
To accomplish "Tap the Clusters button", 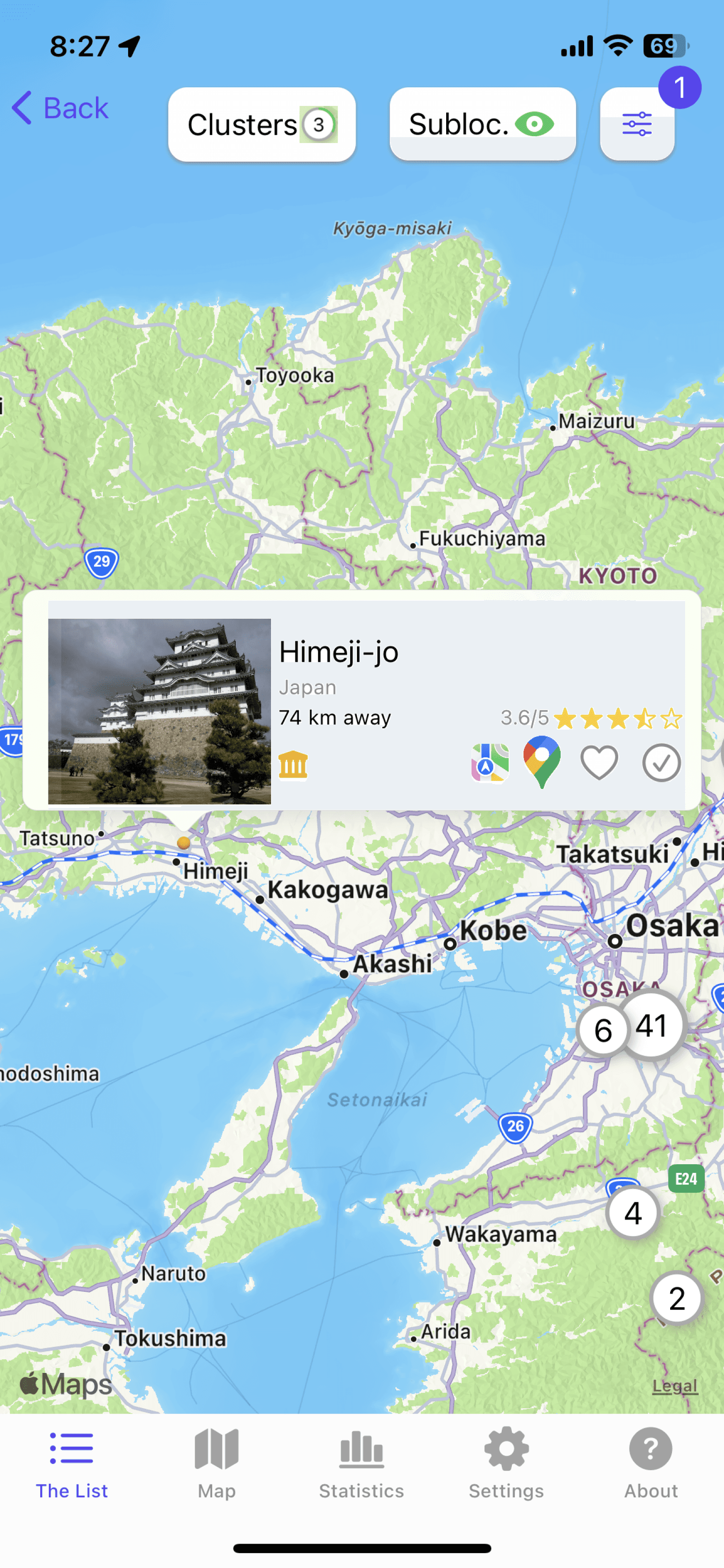I will pos(262,124).
